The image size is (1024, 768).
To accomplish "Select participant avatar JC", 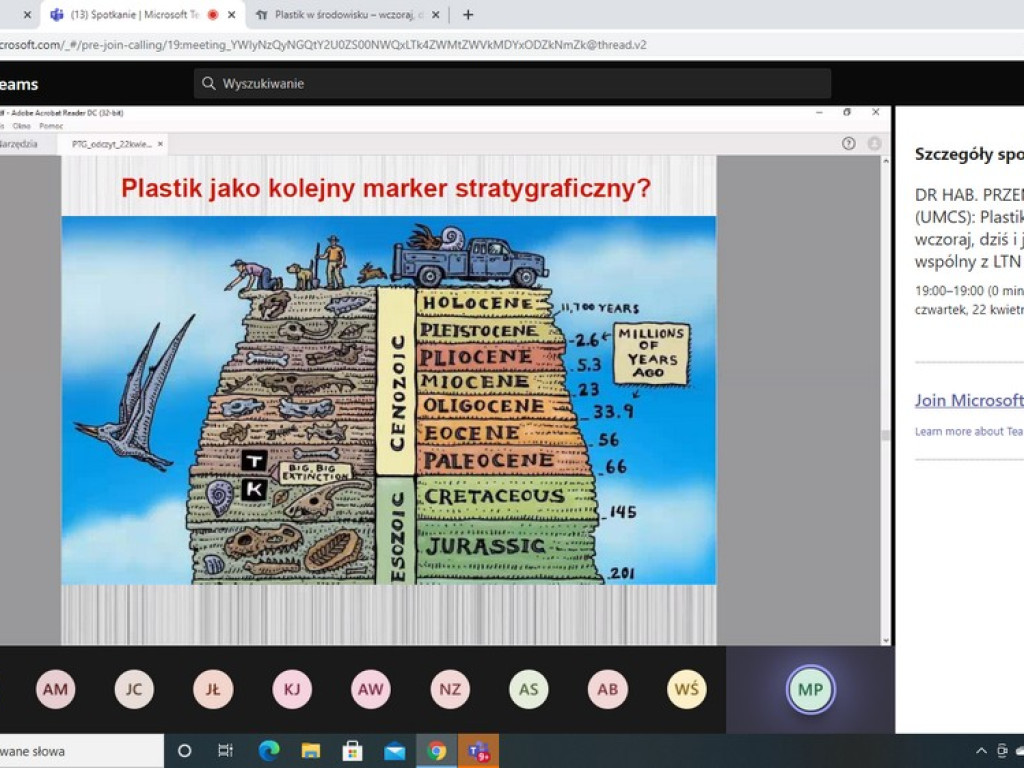I will 134,690.
